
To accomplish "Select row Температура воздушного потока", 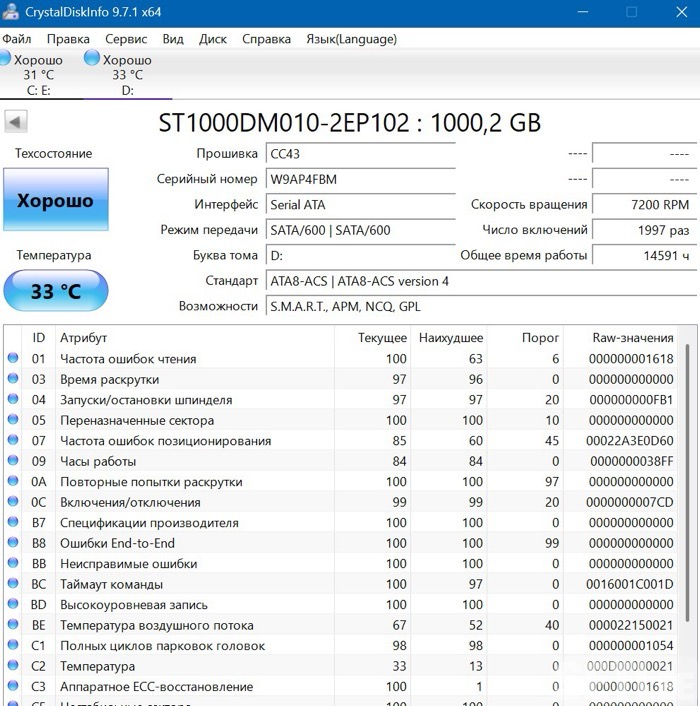I will 341,625.
